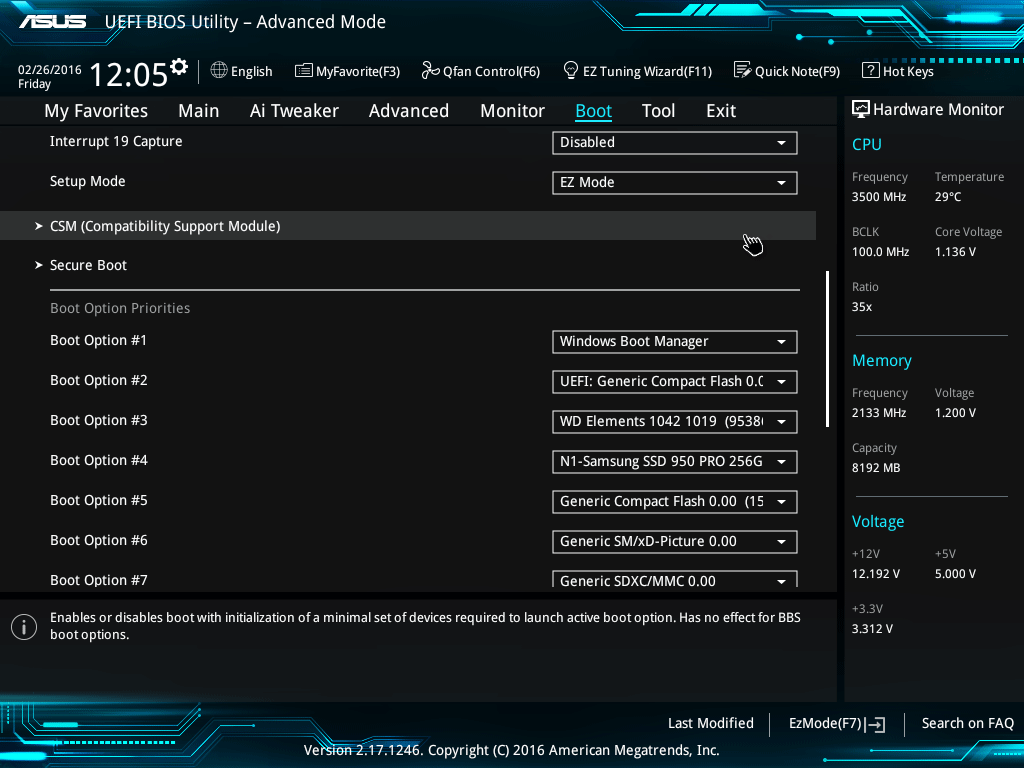This screenshot has height=768, width=1024.
Task: Open the Boot Option #2 dropdown
Action: (x=675, y=382)
